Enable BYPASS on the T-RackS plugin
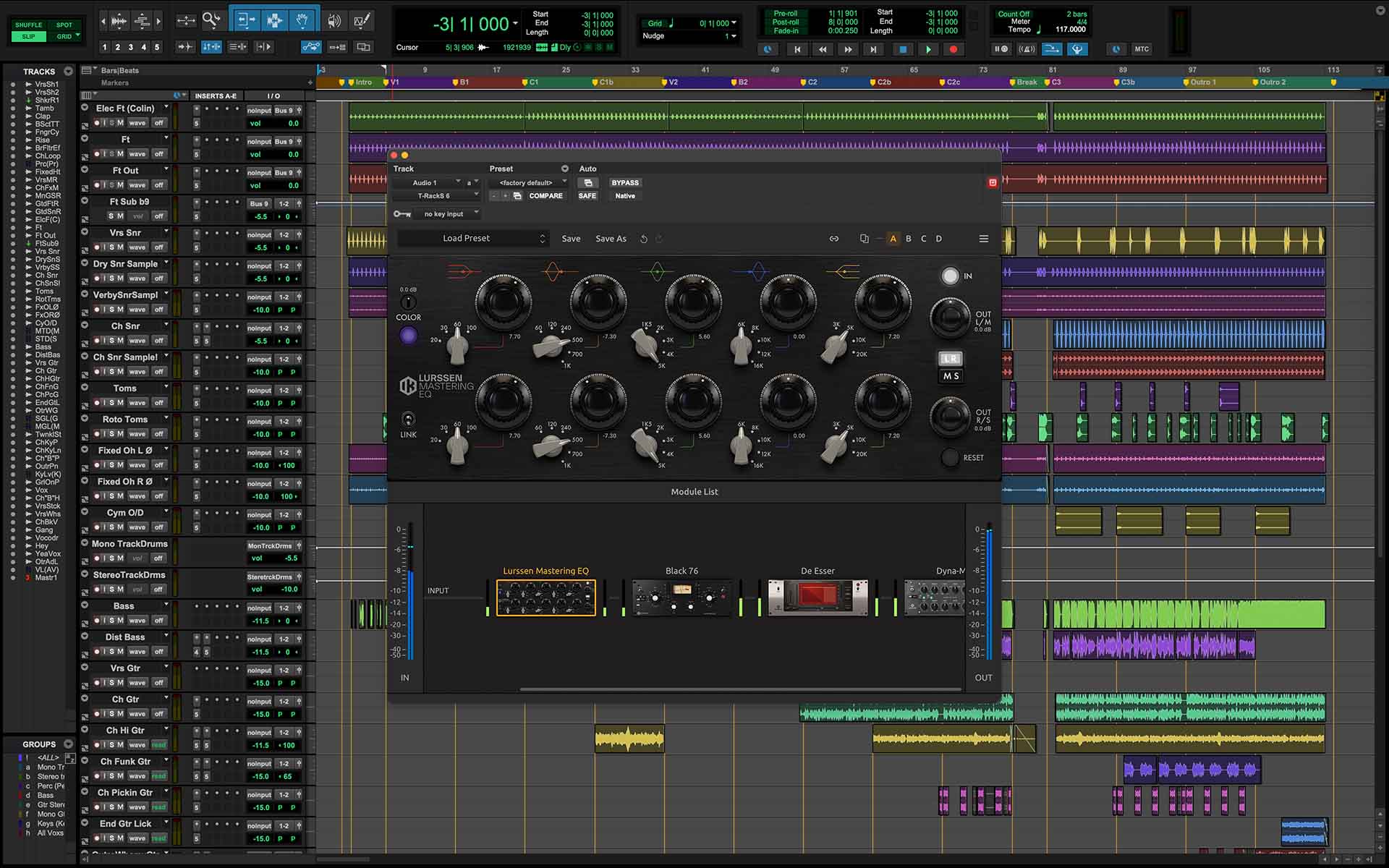This screenshot has width=1389, height=868. 624,182
